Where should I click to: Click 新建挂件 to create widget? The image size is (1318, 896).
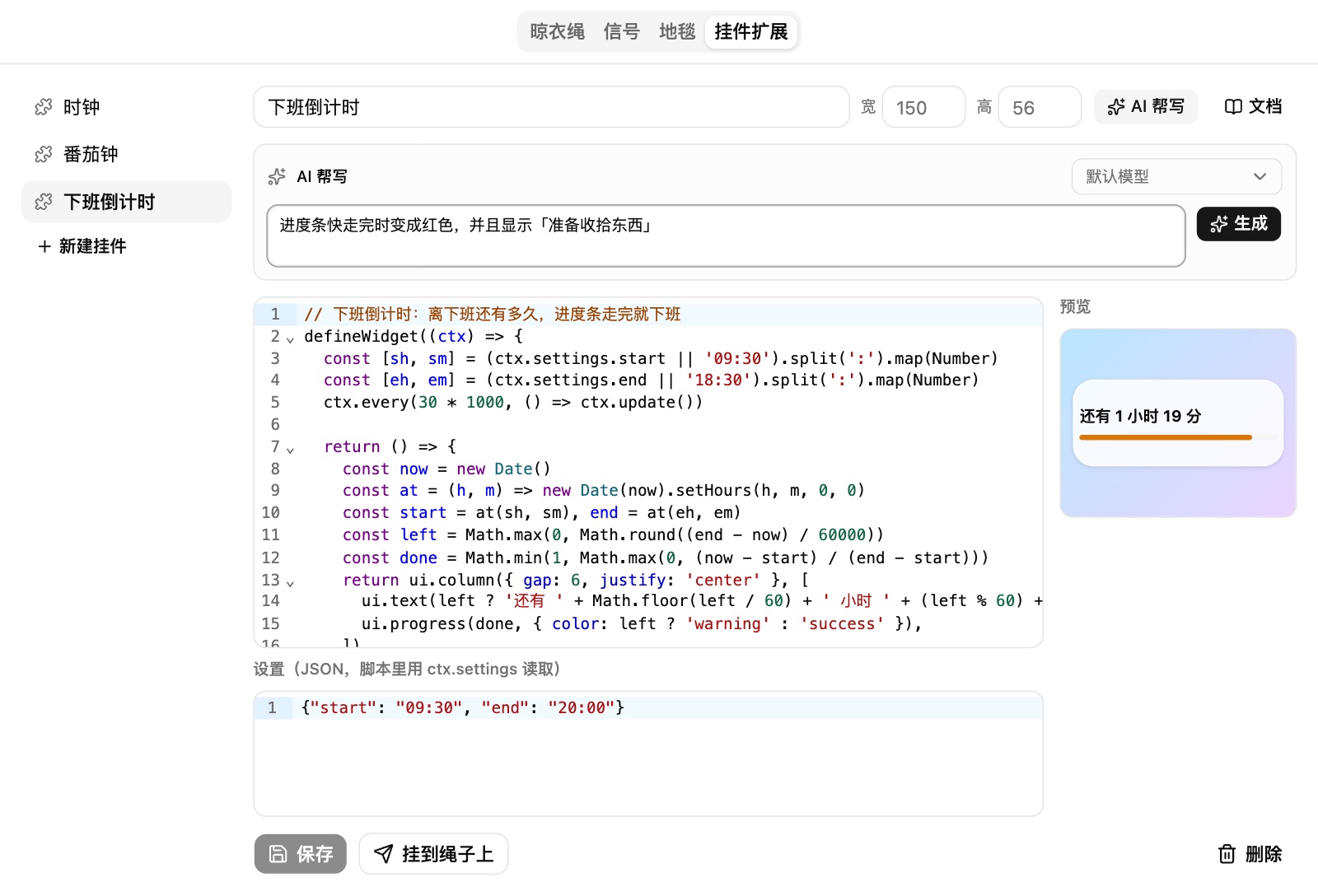82,246
